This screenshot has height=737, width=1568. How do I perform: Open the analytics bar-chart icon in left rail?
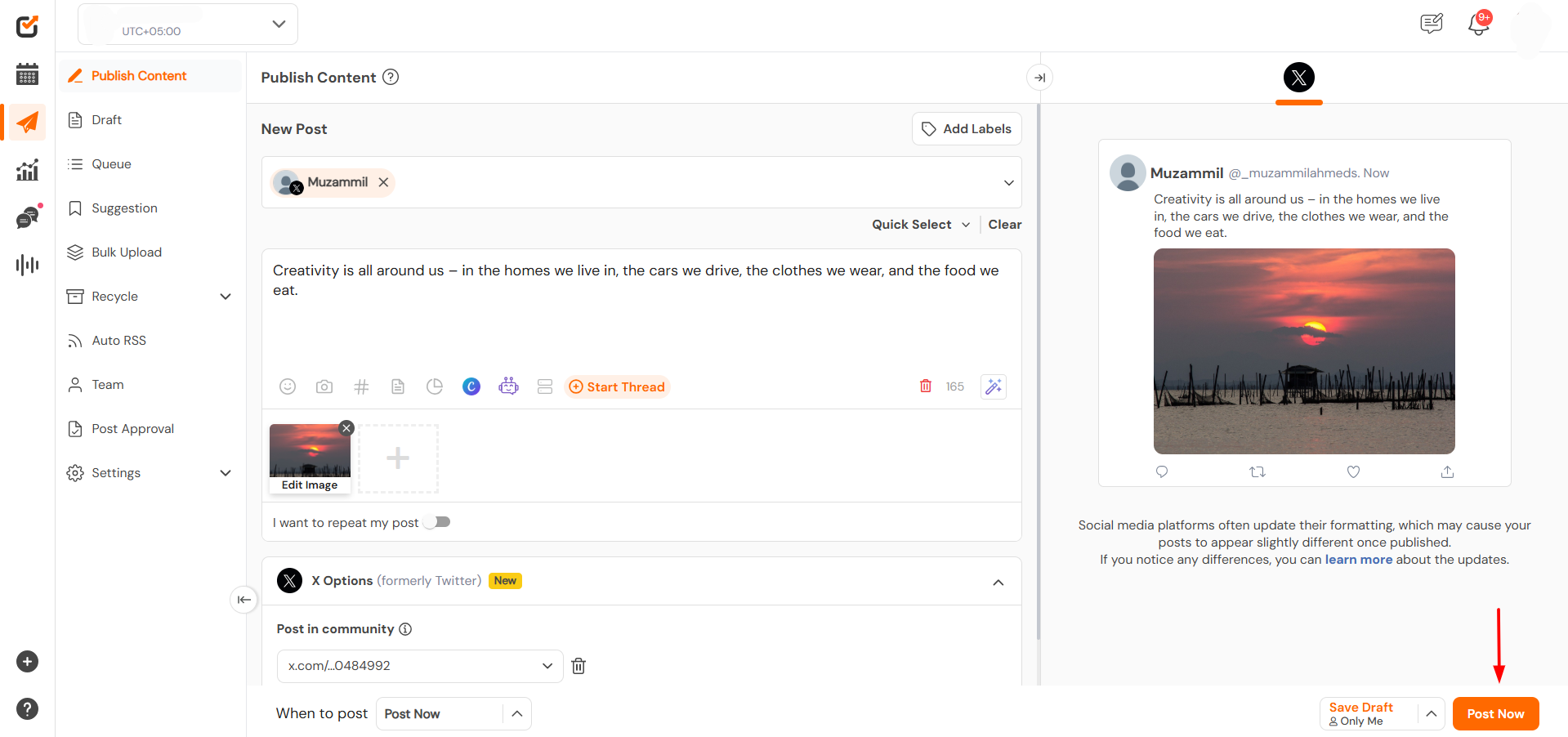click(x=27, y=170)
